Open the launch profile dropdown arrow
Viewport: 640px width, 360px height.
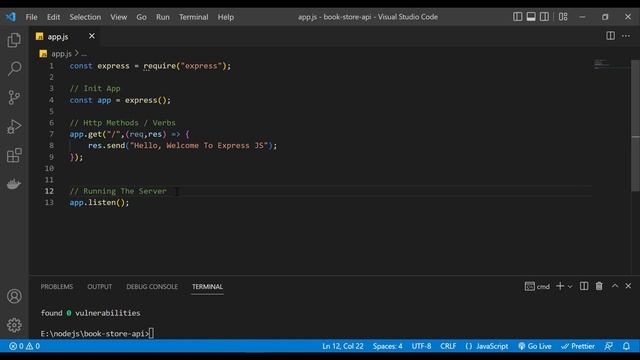[x=570, y=287]
